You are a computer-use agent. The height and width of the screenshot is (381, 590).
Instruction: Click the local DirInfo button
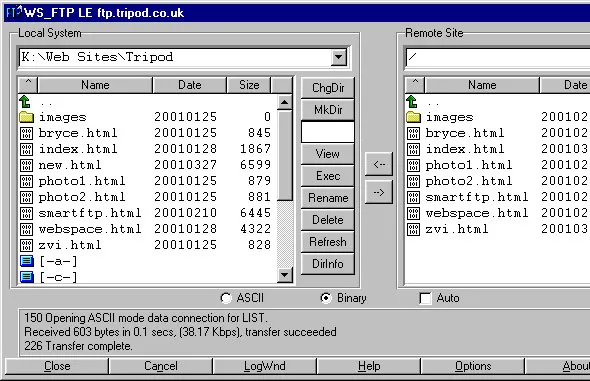[328, 264]
